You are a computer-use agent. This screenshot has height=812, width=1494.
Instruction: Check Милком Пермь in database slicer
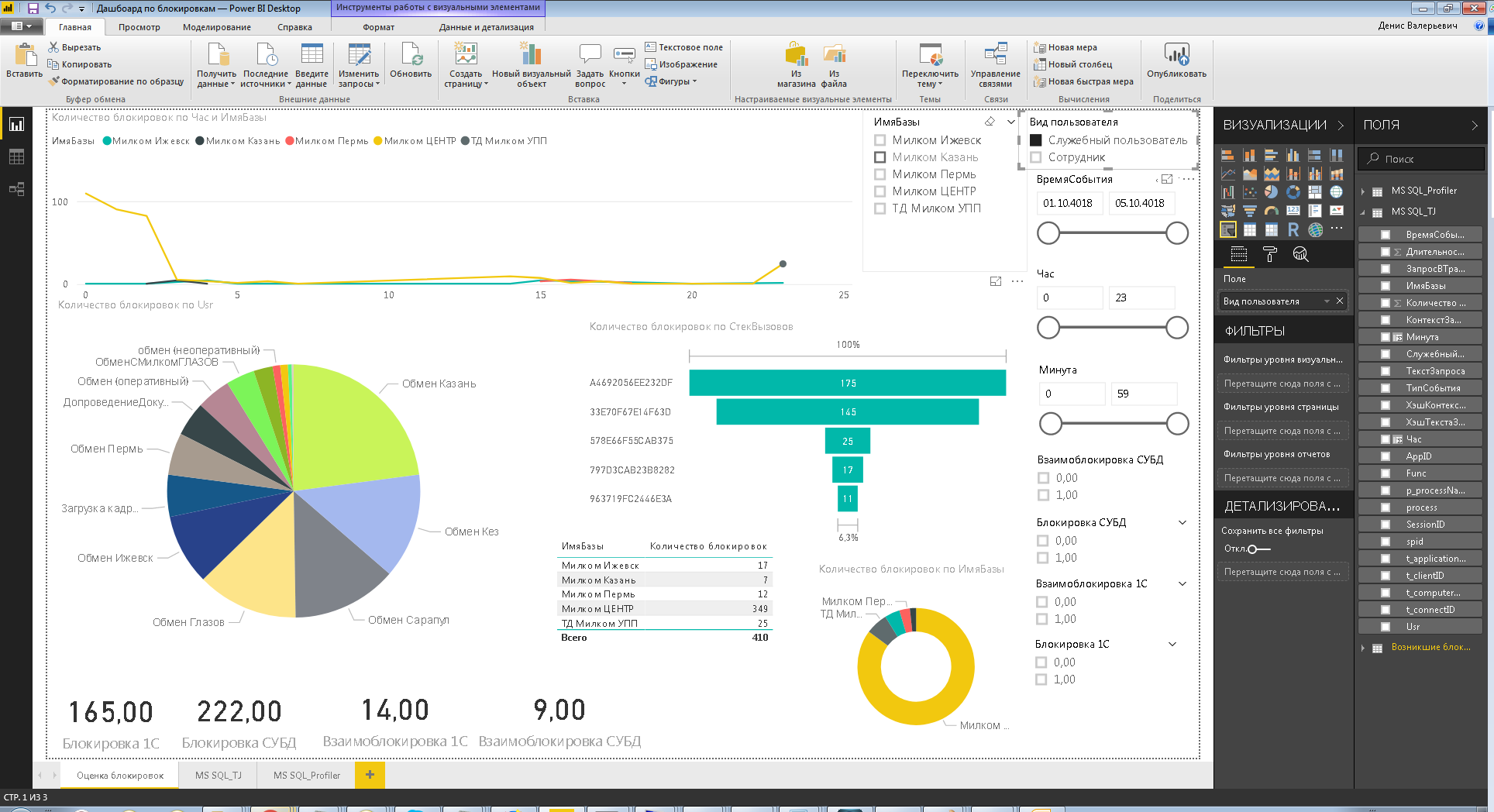[880, 174]
